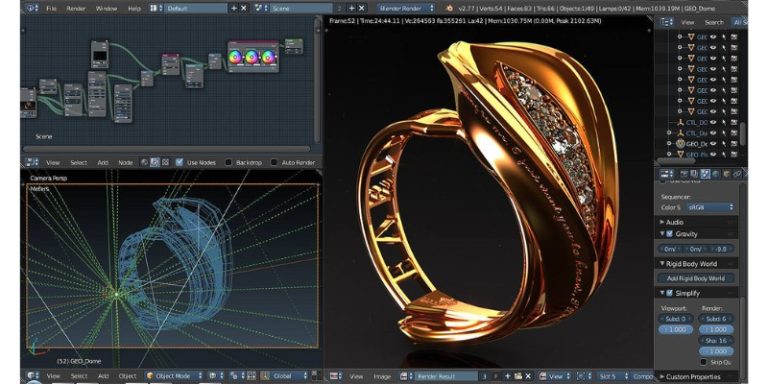The width and height of the screenshot is (768, 384).
Task: Open the Help menu
Action: click(134, 8)
